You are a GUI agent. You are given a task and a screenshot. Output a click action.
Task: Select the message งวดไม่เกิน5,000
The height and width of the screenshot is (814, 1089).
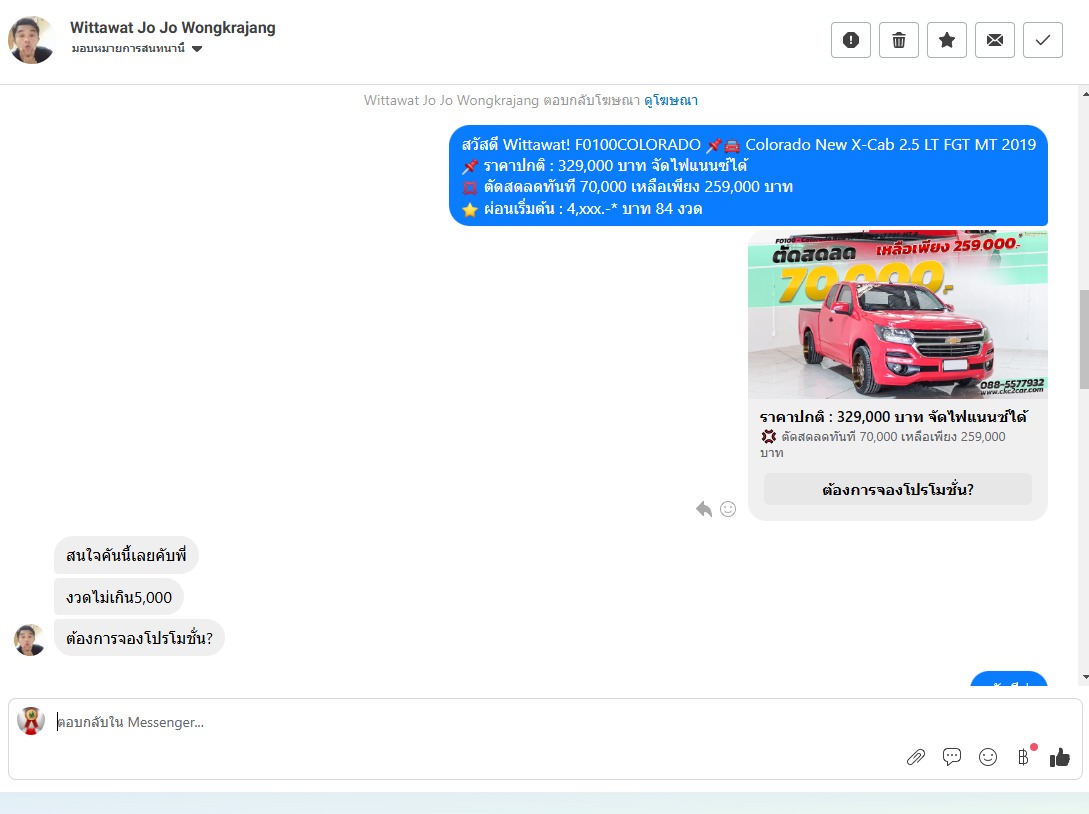(x=119, y=597)
